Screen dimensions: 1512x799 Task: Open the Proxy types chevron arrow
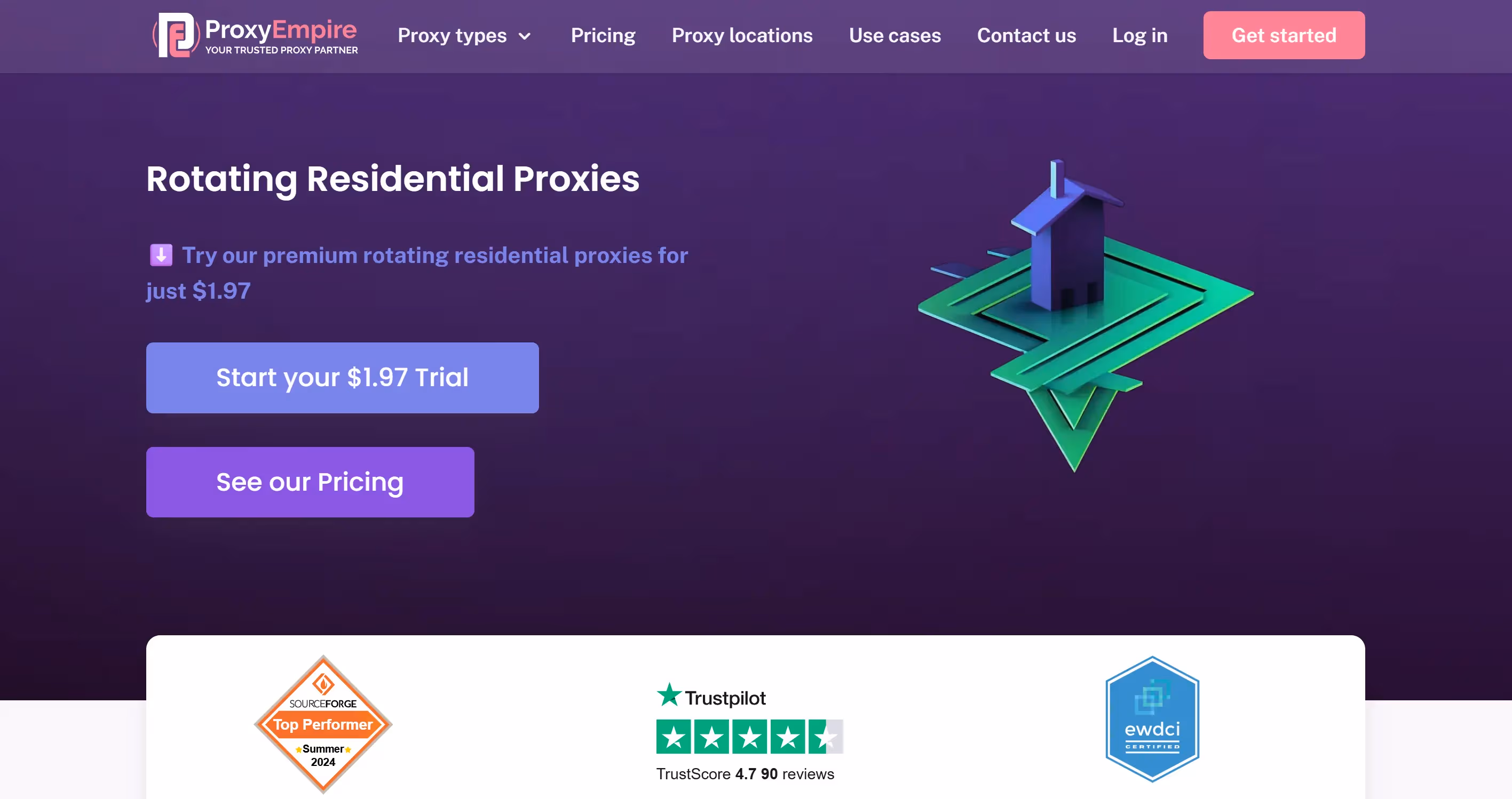click(524, 36)
